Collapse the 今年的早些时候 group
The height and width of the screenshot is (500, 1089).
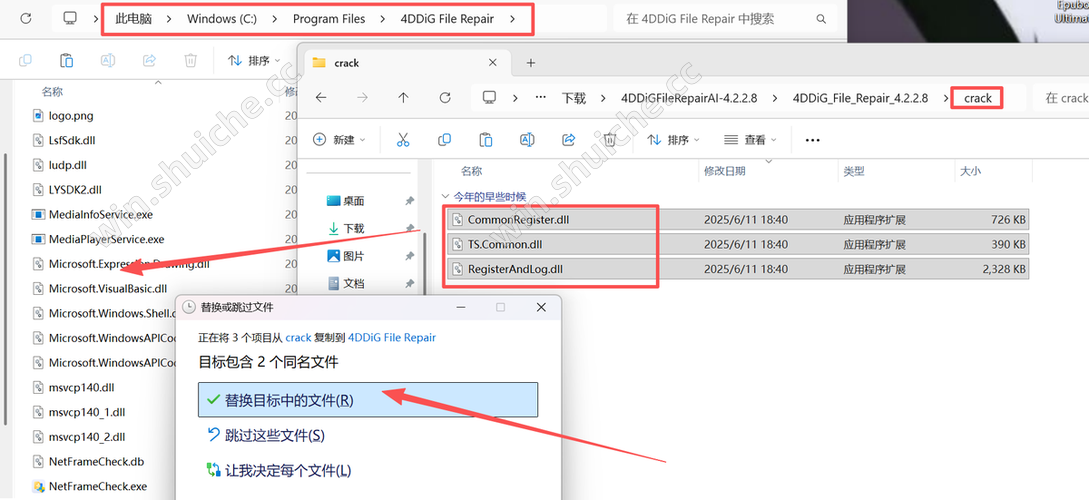(445, 197)
